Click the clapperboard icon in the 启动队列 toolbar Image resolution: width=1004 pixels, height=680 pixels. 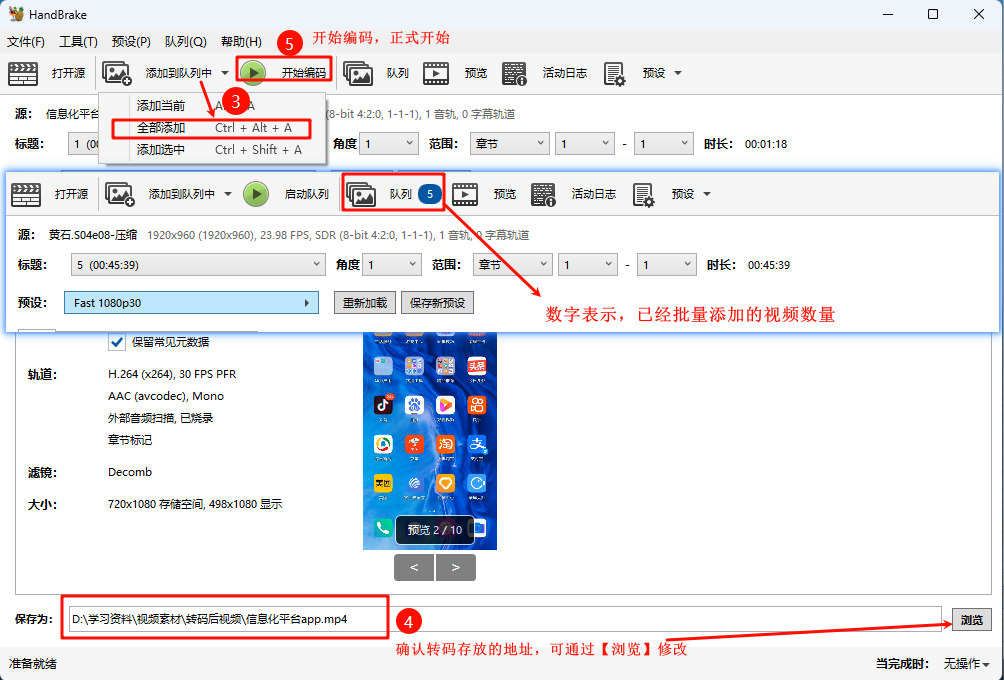pos(26,194)
